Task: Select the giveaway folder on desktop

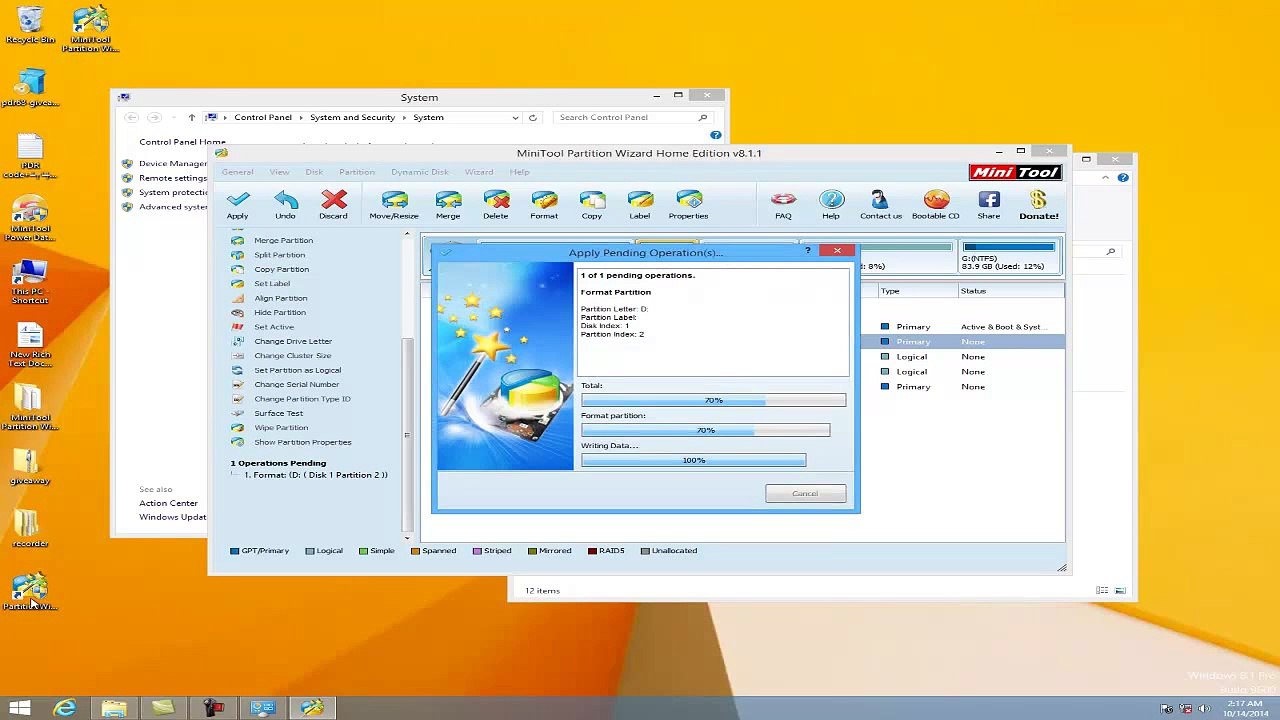Action: click(x=30, y=466)
